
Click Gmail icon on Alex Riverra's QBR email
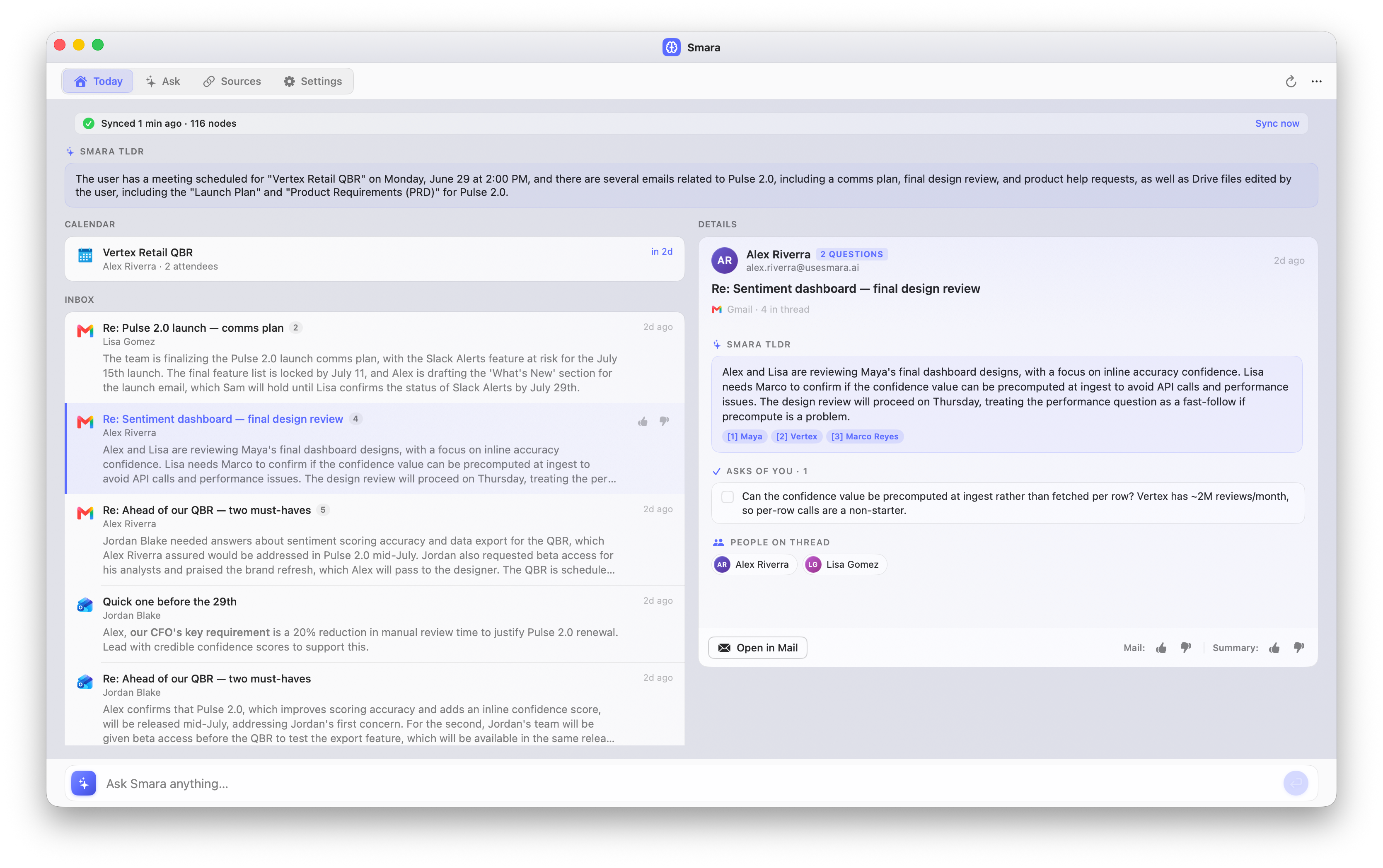(x=85, y=513)
